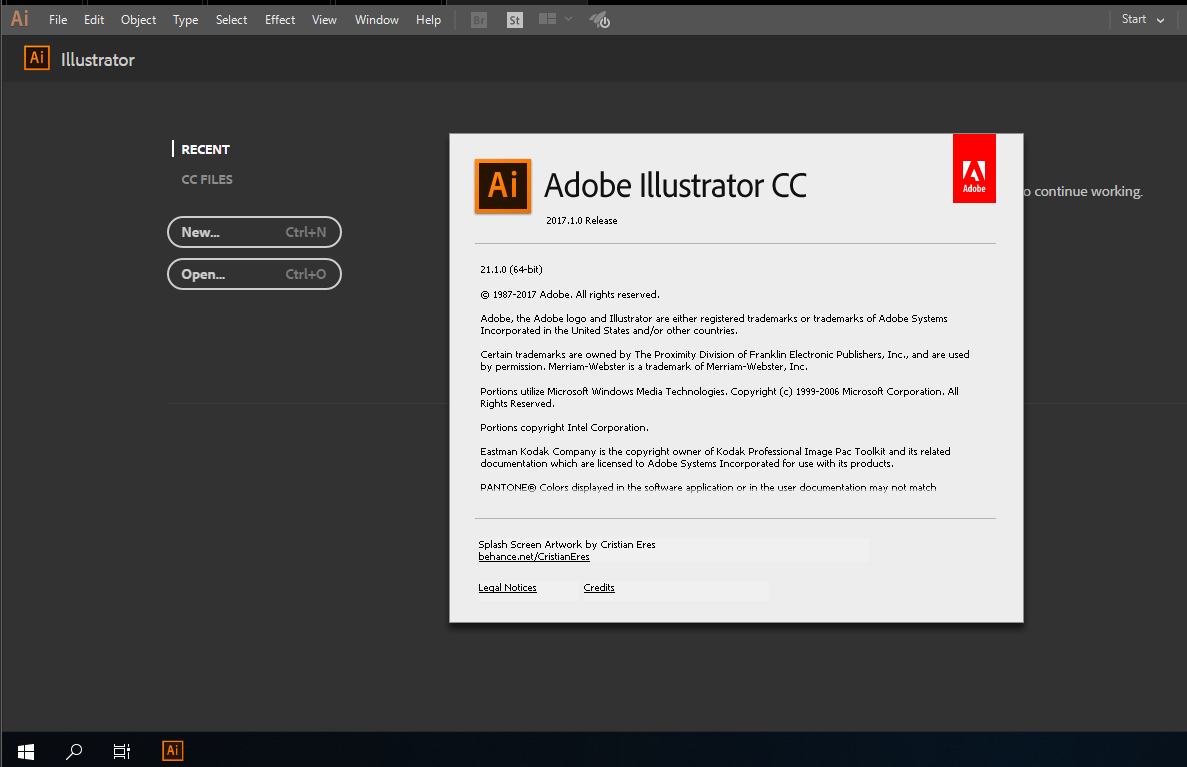
Task: Open the Illustrator taskbar icon
Action: tap(172, 750)
